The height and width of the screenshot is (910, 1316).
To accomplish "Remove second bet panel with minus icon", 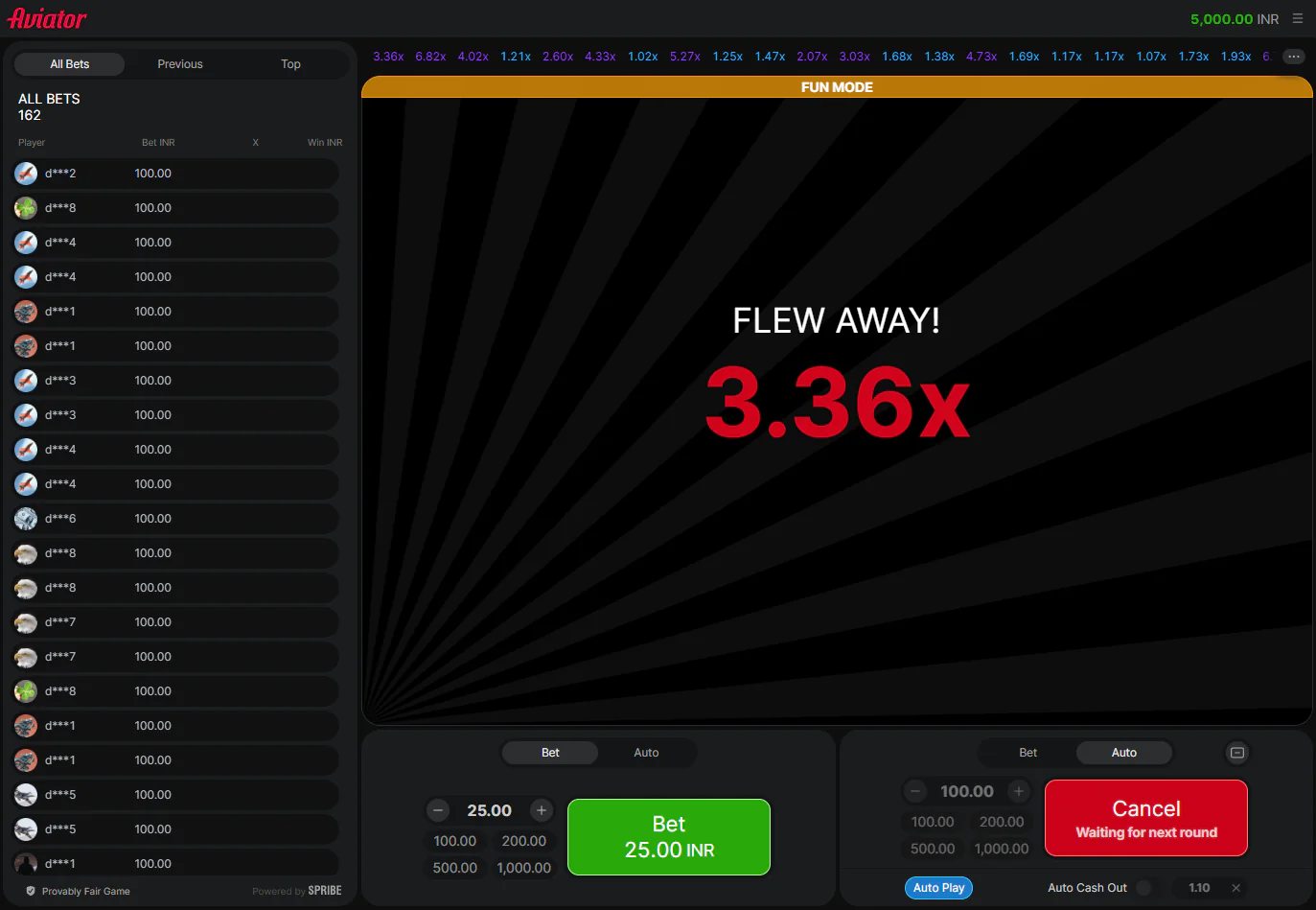I will [x=1236, y=753].
